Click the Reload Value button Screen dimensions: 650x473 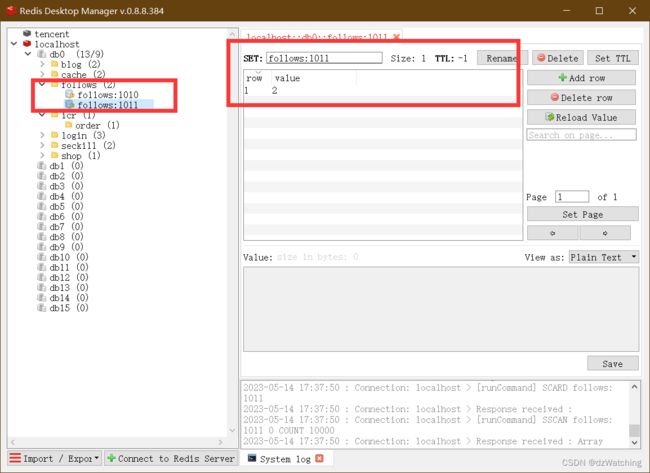582,117
